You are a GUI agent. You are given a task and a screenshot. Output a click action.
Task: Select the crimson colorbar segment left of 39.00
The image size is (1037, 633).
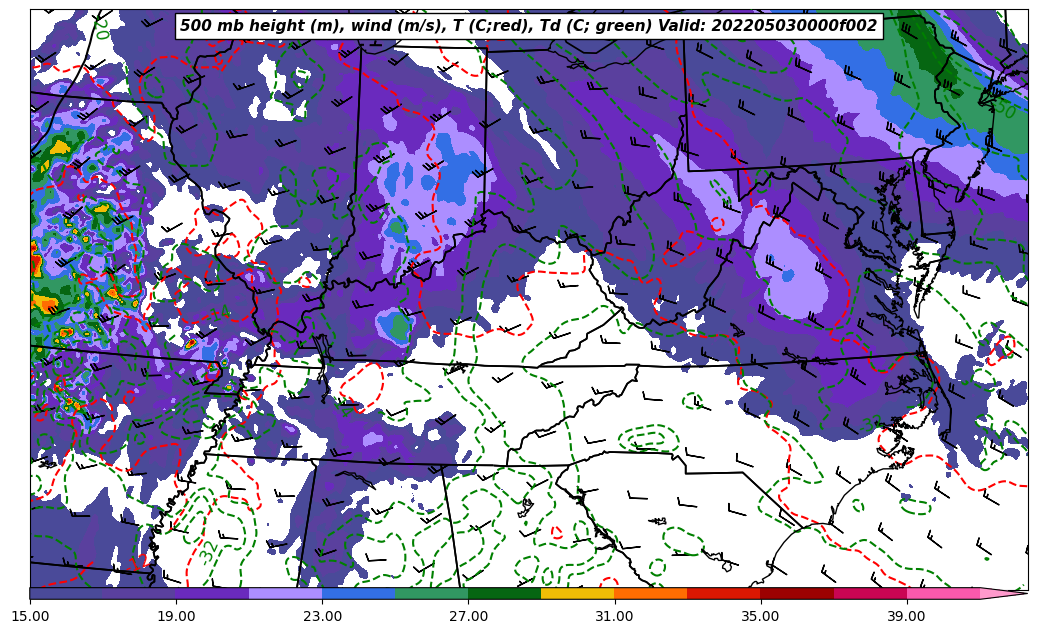870,593
